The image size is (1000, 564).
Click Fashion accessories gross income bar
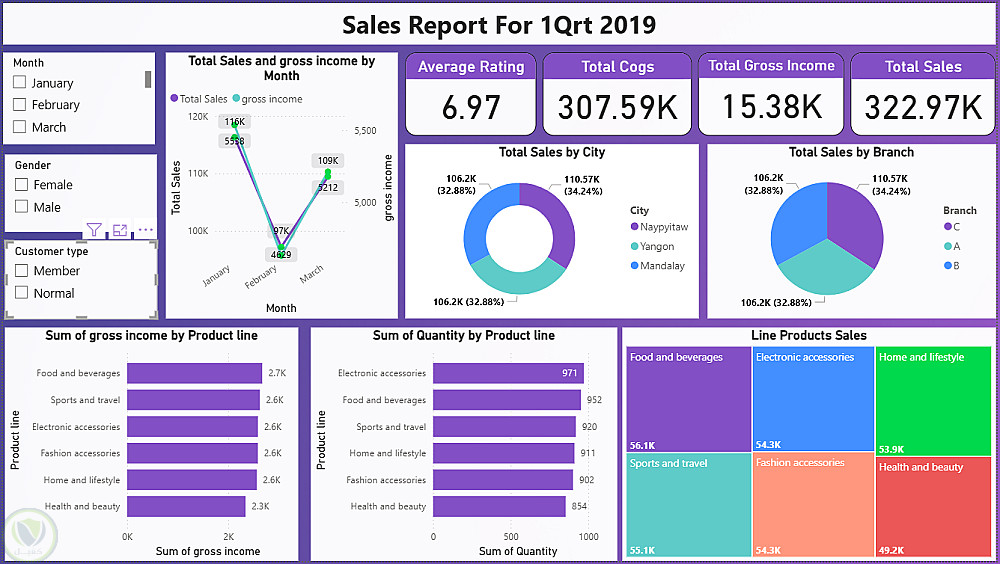click(193, 453)
